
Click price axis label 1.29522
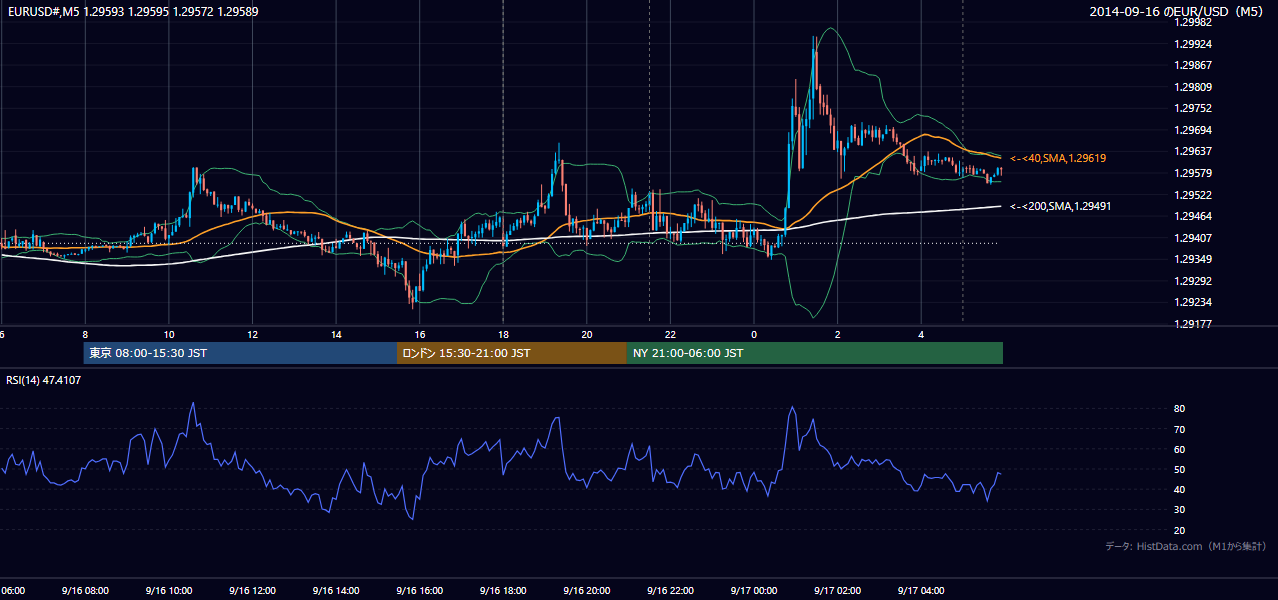[x=1191, y=195]
